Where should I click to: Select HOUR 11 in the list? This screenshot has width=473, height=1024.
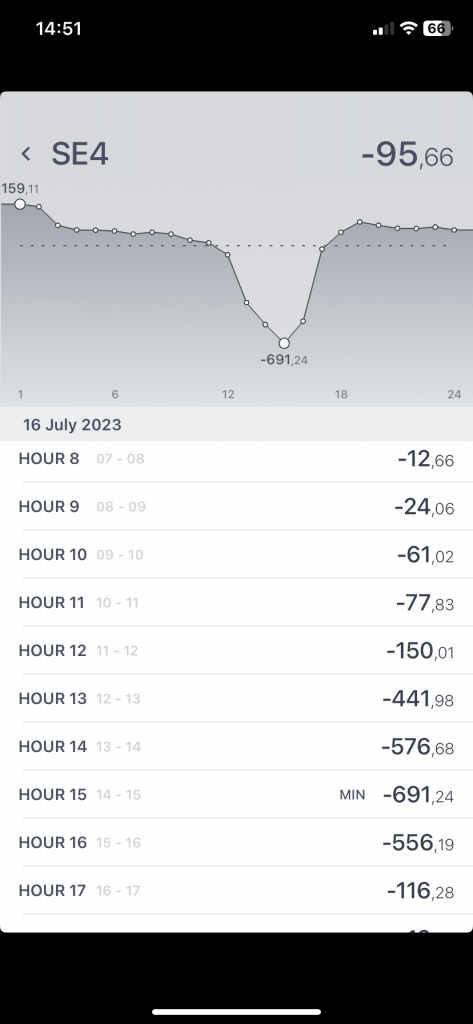click(236, 603)
